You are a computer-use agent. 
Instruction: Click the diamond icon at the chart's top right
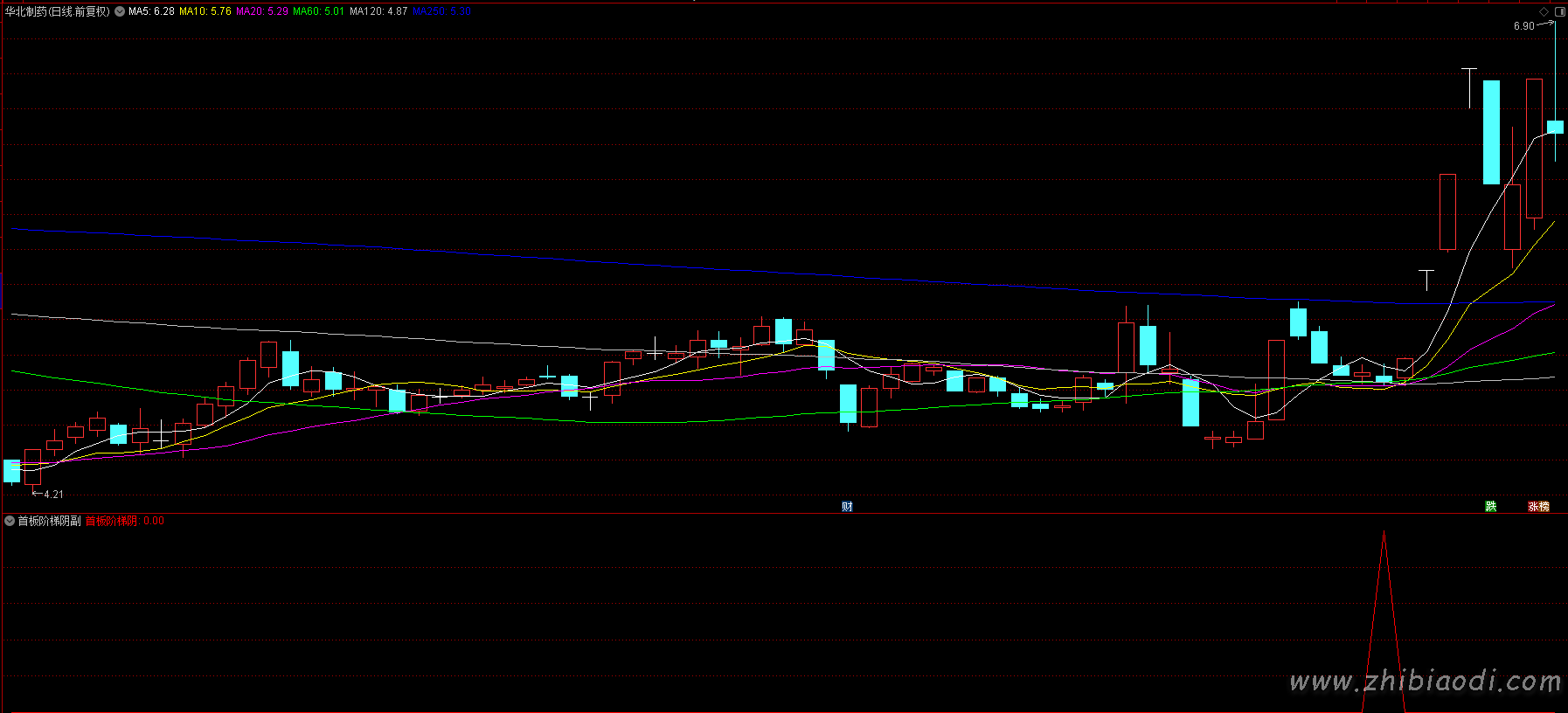1544,11
